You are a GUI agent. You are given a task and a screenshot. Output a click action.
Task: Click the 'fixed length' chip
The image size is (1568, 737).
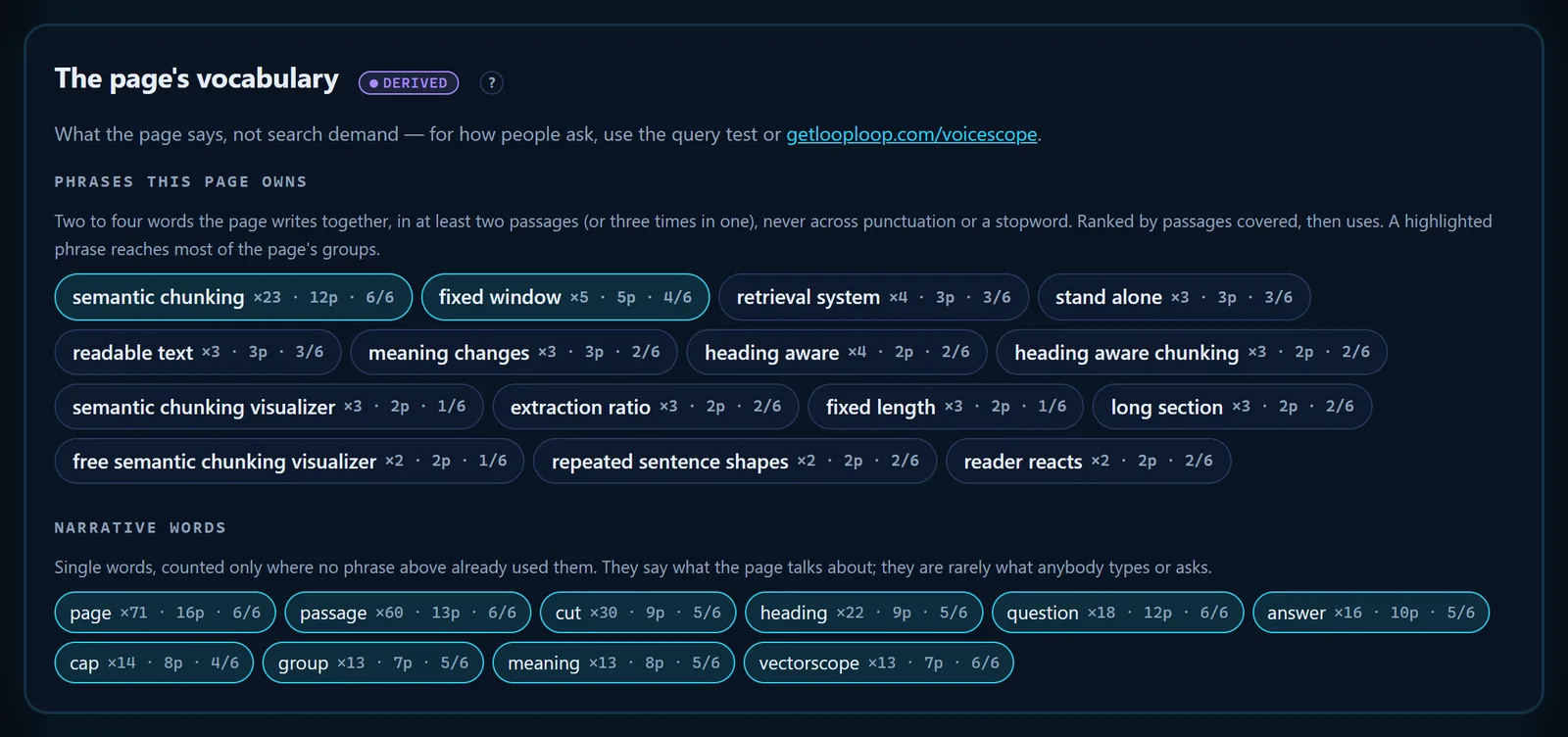[946, 407]
